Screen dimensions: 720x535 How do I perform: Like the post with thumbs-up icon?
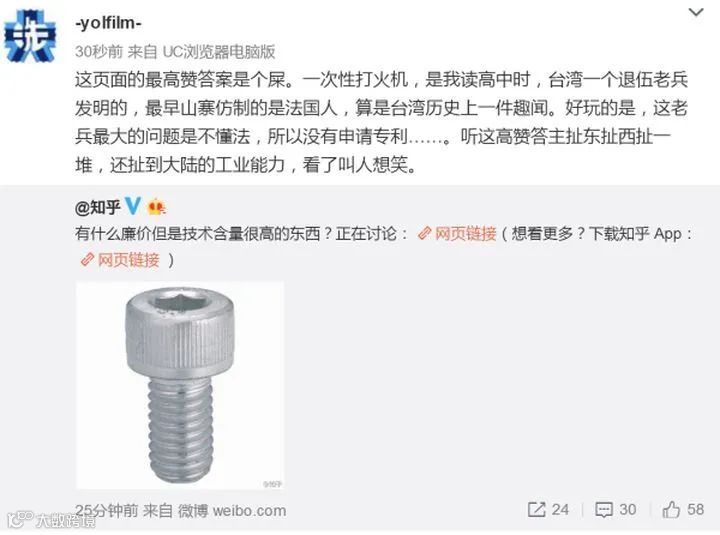pos(671,509)
